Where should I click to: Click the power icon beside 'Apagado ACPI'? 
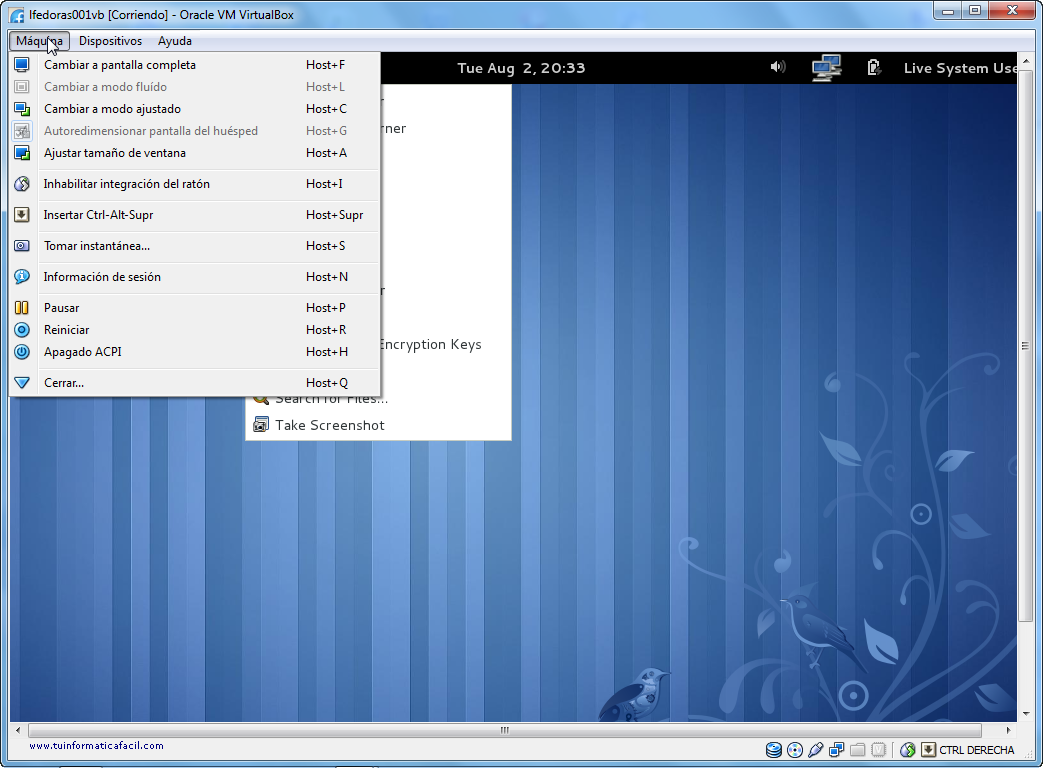(22, 352)
